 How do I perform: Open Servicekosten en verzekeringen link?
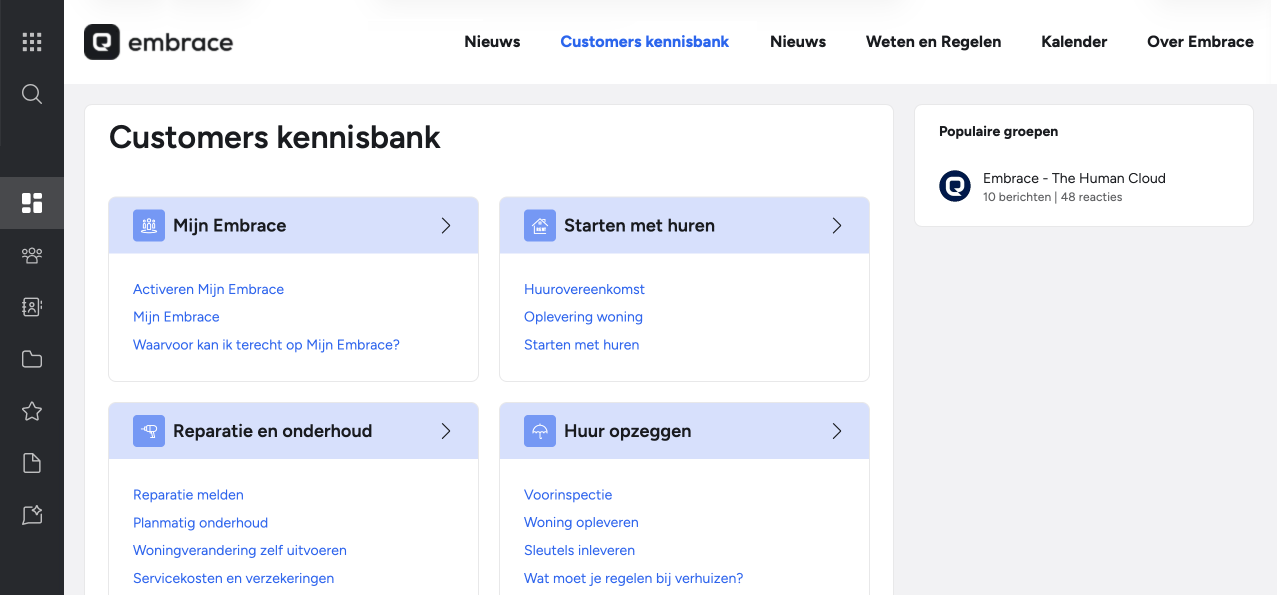[233, 578]
